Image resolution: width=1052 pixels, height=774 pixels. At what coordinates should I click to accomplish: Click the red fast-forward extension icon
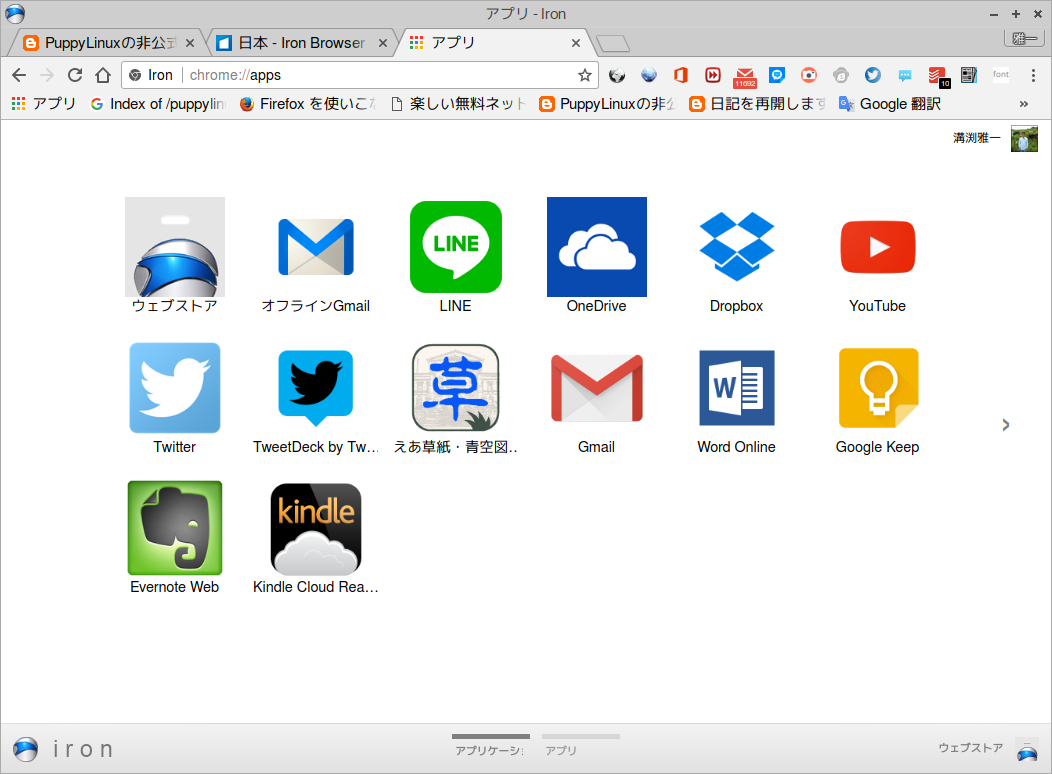tap(713, 75)
